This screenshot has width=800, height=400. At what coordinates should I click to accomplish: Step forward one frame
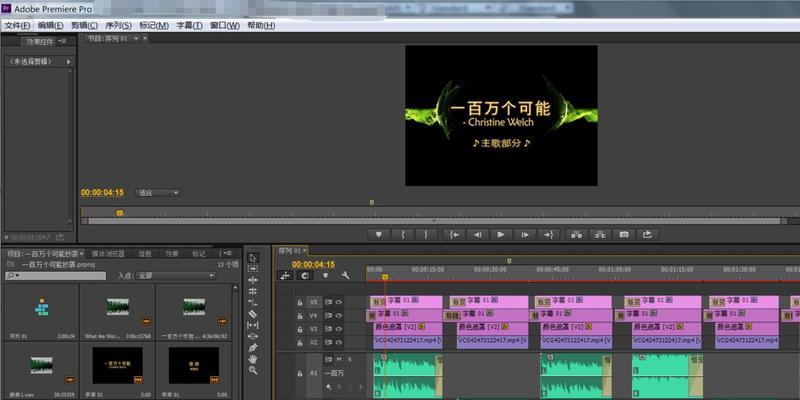click(x=525, y=235)
